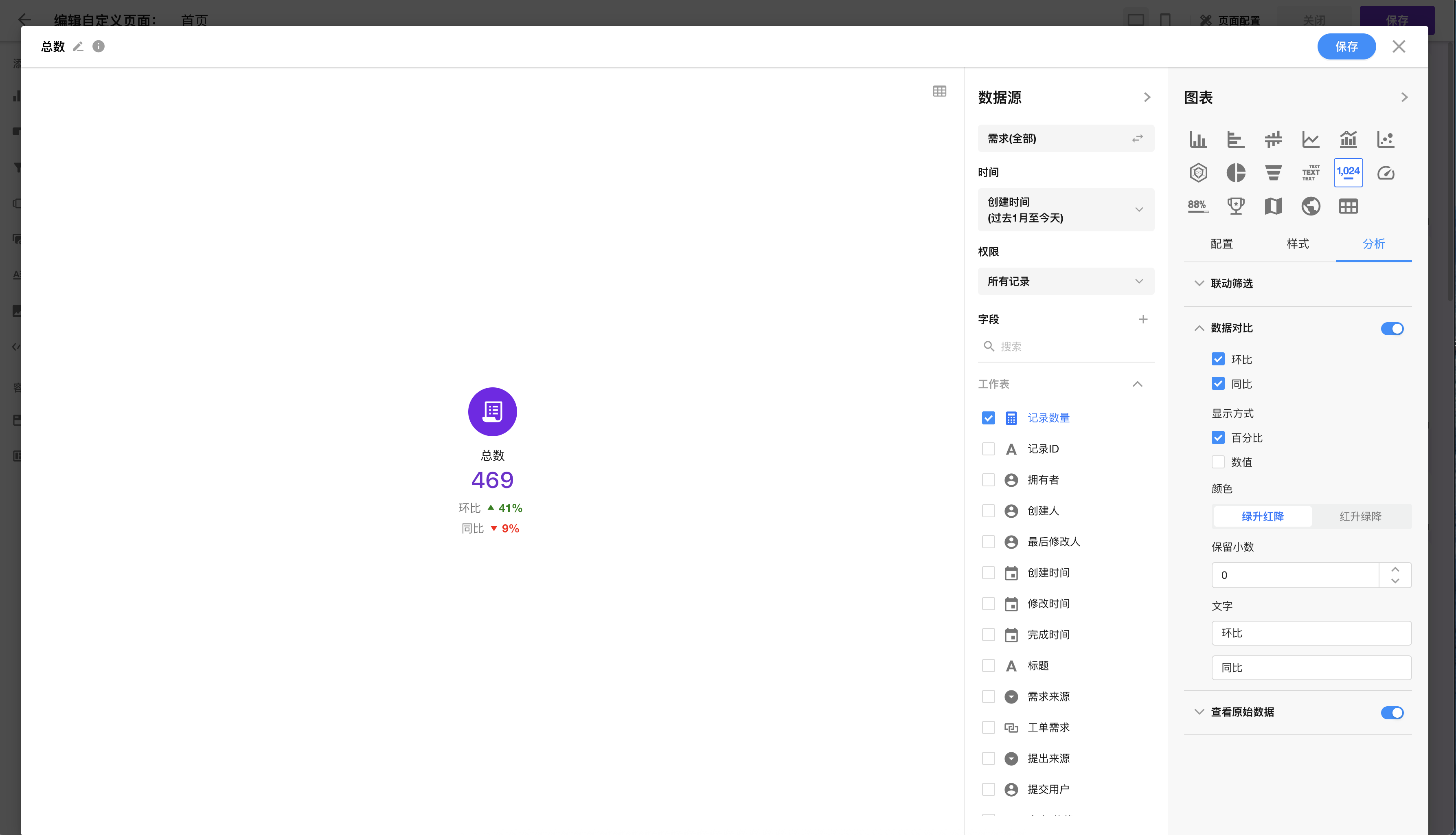Switch to the 样式 tab
1456x835 pixels.
click(x=1297, y=244)
